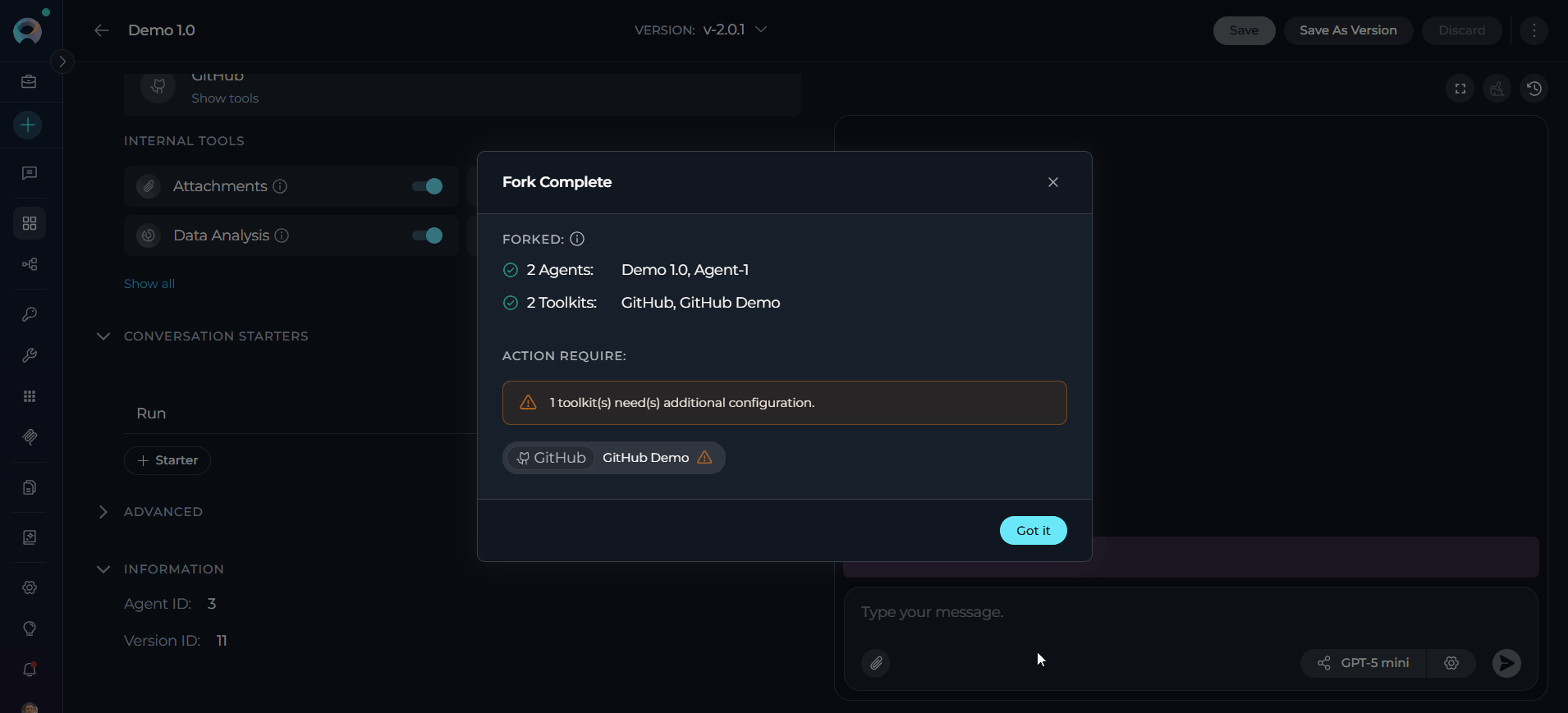This screenshot has height=713, width=1568.
Task: Click the paperclip attach file icon
Action: (x=876, y=663)
